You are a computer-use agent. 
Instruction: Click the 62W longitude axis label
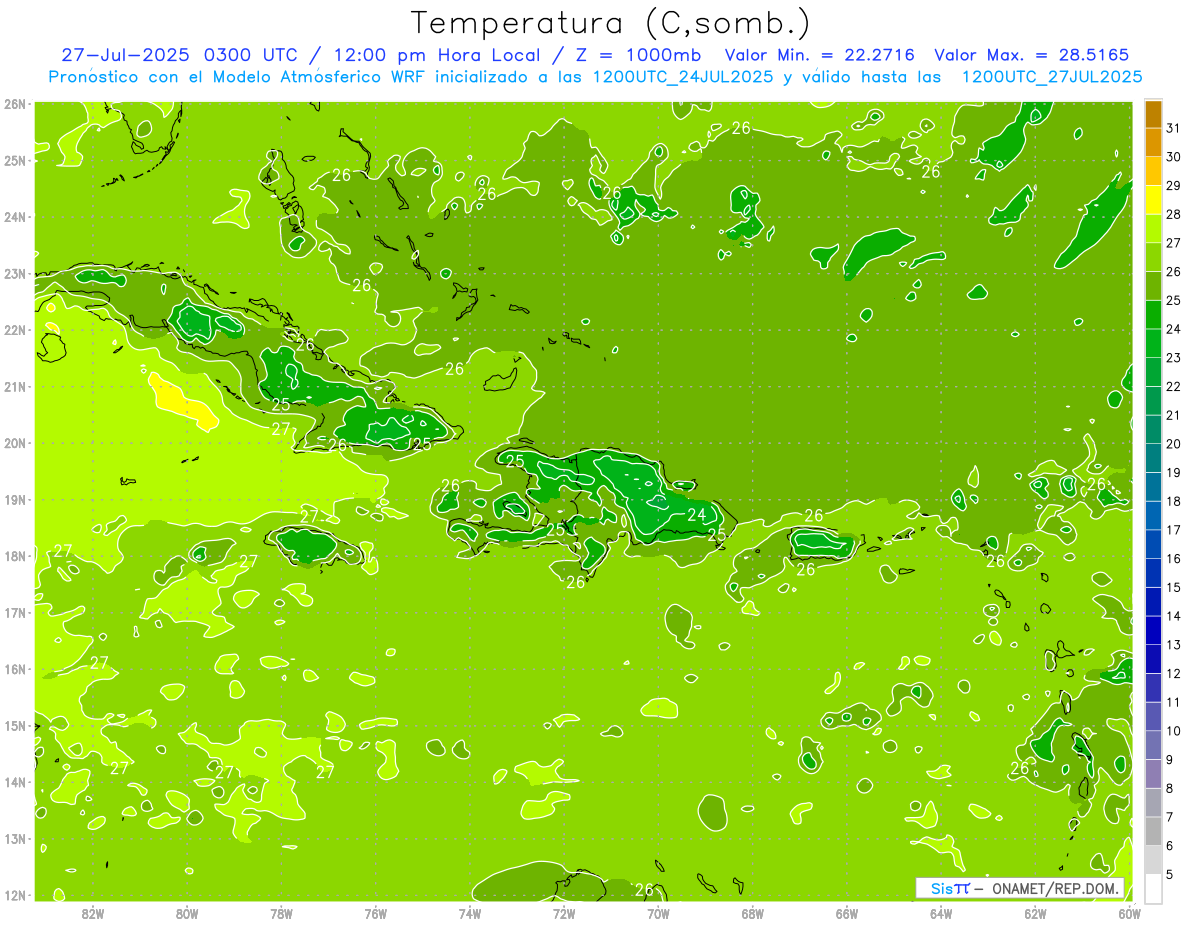pos(1035,913)
